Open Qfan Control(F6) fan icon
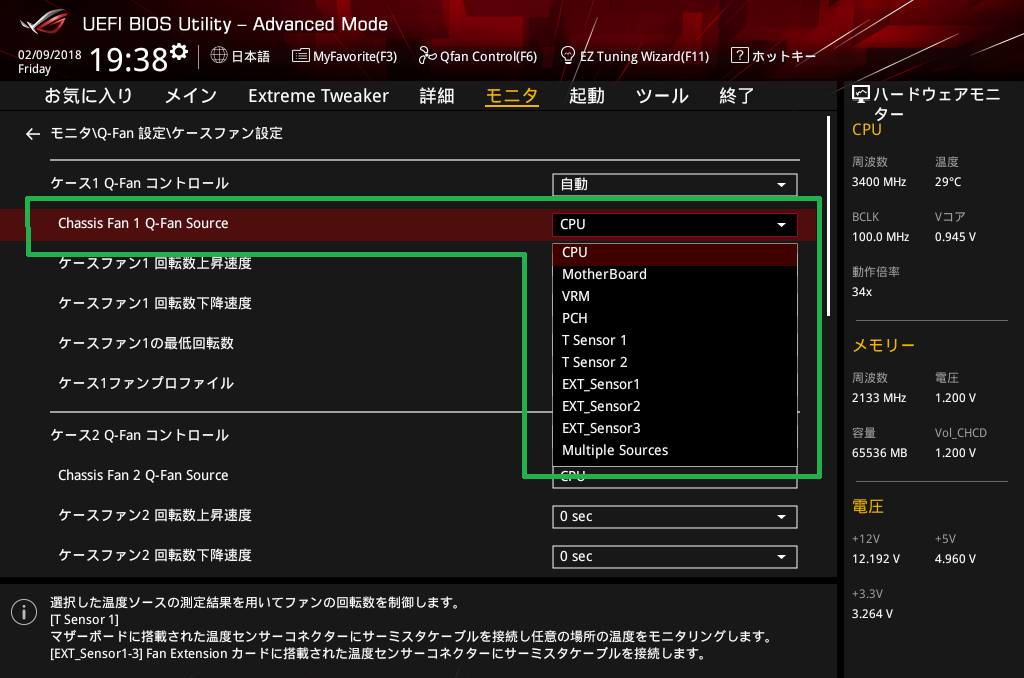 (427, 56)
